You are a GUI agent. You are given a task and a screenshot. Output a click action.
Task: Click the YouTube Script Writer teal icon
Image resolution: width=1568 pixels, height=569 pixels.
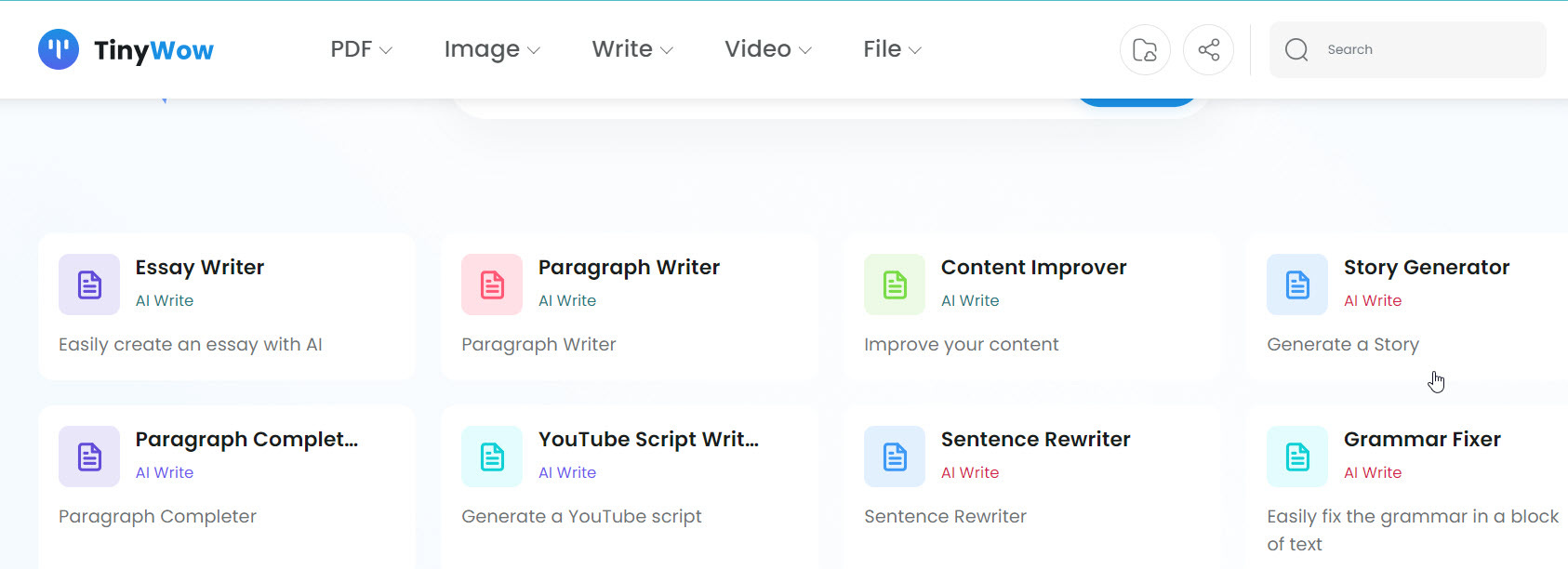tap(492, 457)
